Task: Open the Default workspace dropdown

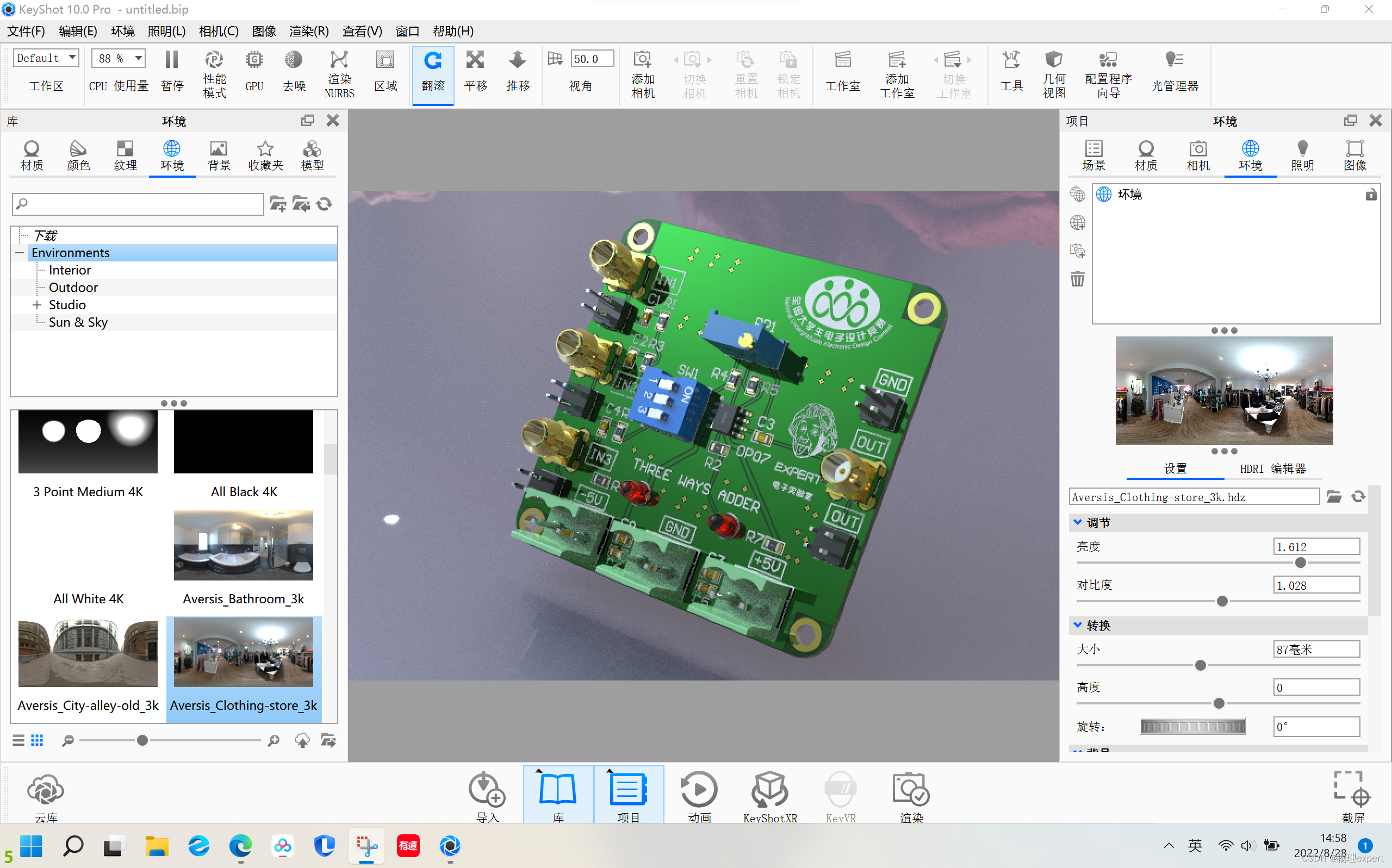Action: click(x=45, y=58)
